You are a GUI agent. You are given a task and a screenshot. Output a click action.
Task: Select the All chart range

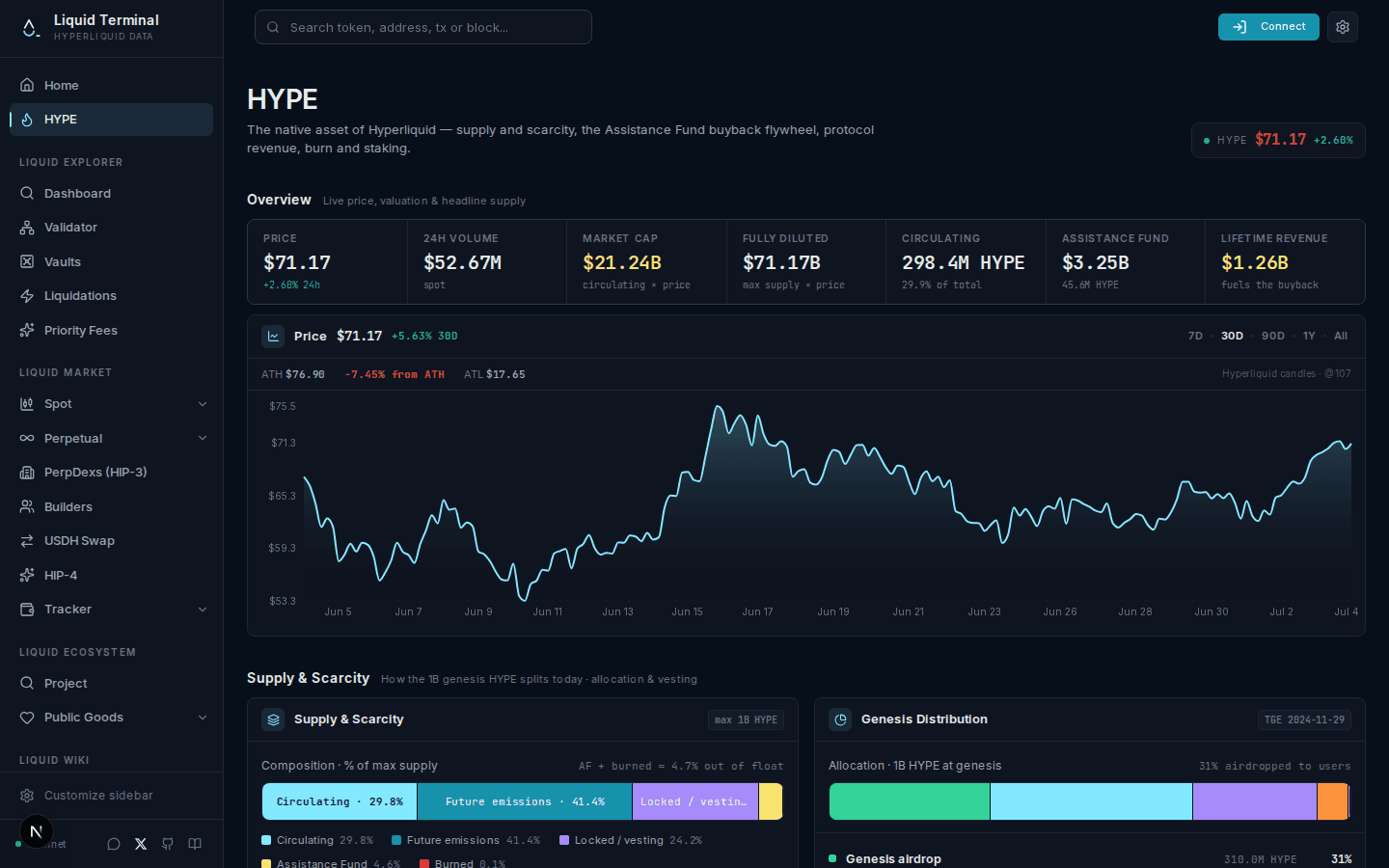tap(1341, 337)
